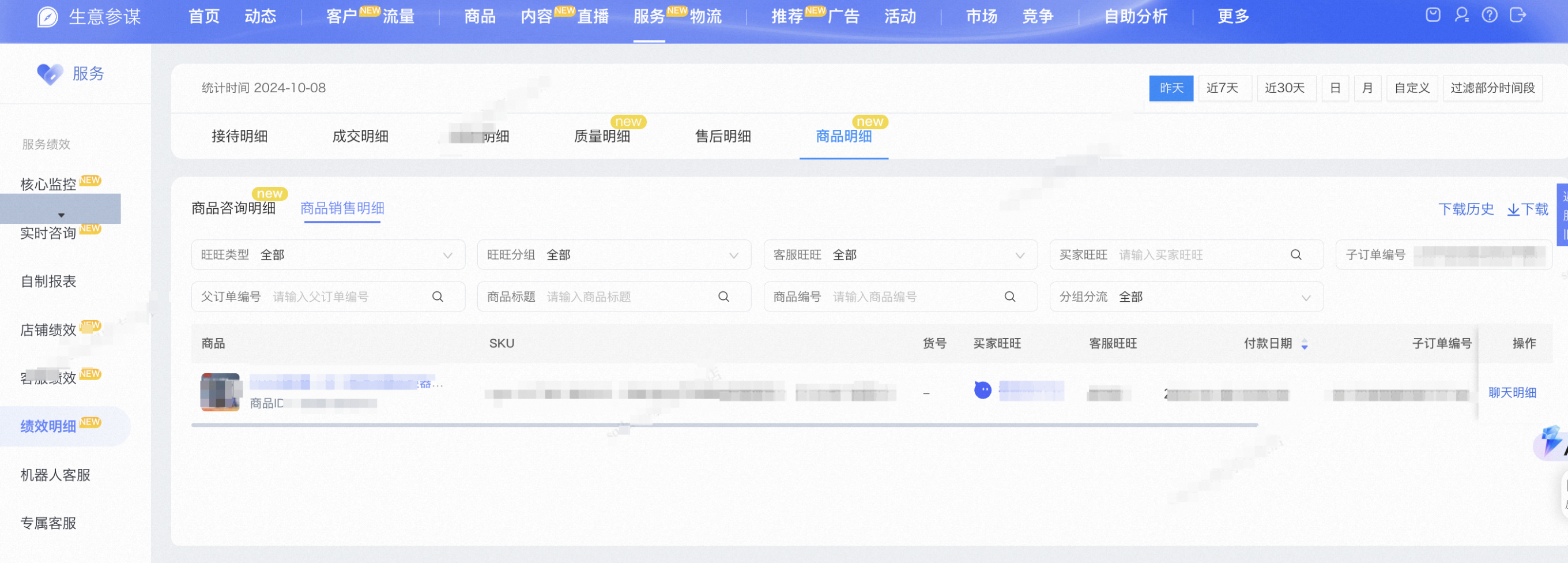Switch to the 商品咨询明细 sub-tab
The height and width of the screenshot is (563, 1568).
(233, 208)
